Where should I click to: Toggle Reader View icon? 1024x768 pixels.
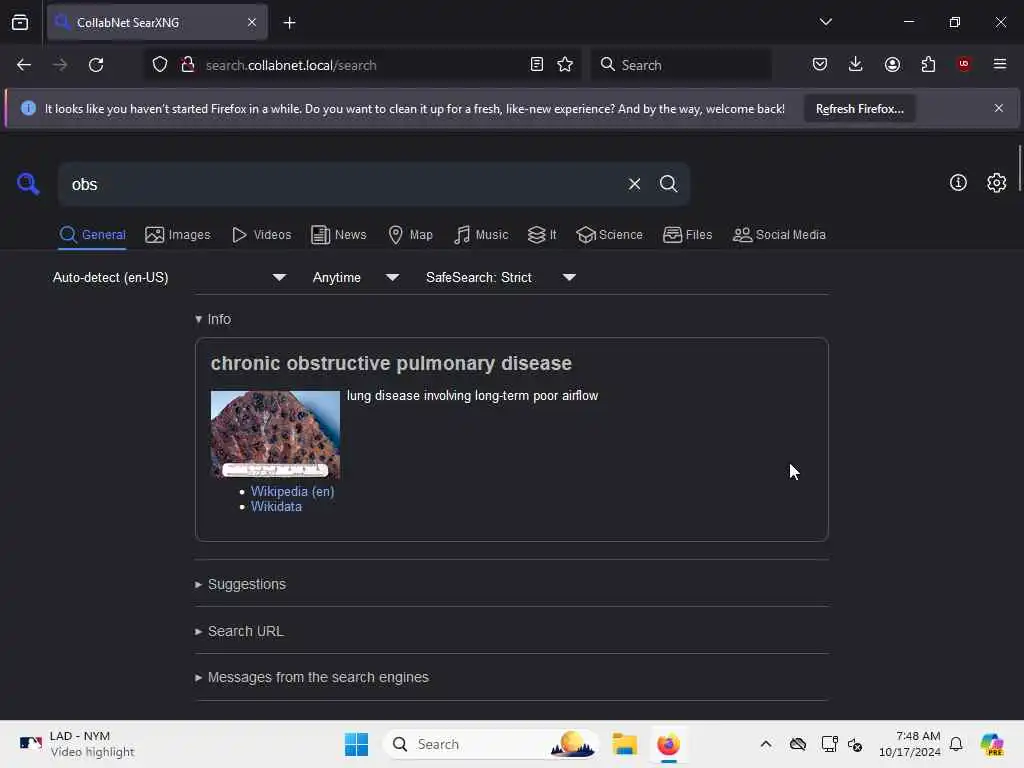[537, 65]
